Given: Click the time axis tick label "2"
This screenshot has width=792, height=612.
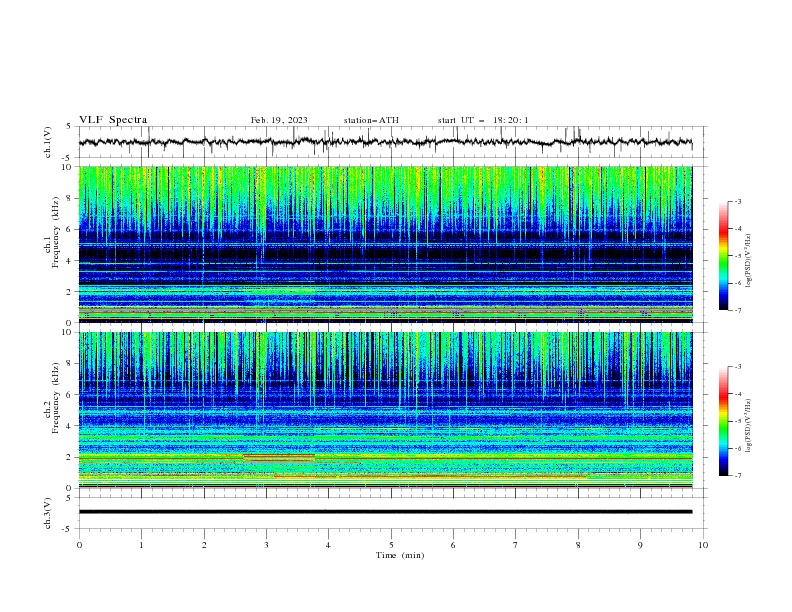Looking at the screenshot, I should 204,545.
